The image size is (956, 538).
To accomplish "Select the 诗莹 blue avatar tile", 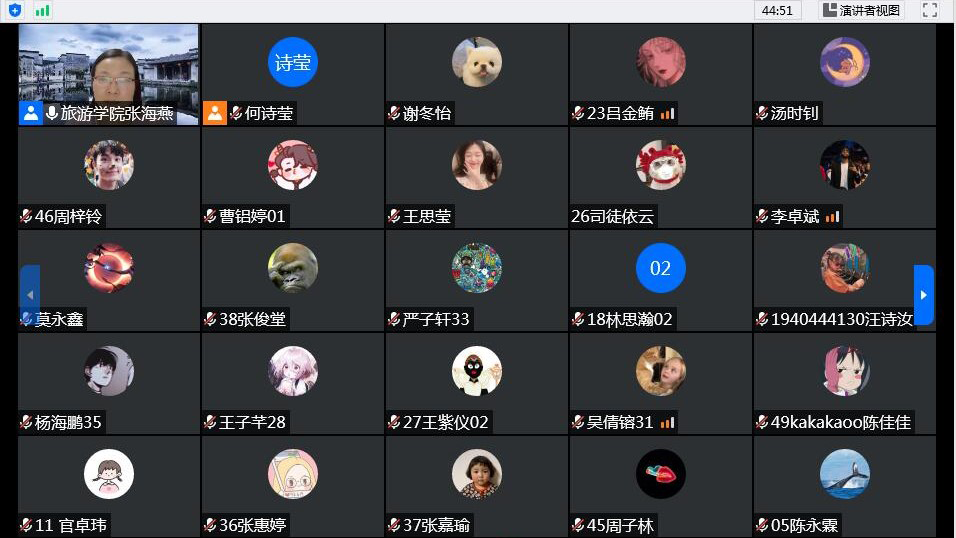I will tap(293, 62).
